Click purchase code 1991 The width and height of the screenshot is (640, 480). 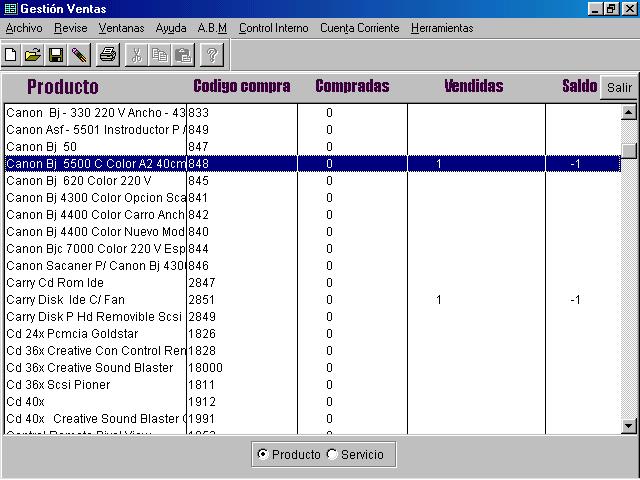[x=202, y=419]
